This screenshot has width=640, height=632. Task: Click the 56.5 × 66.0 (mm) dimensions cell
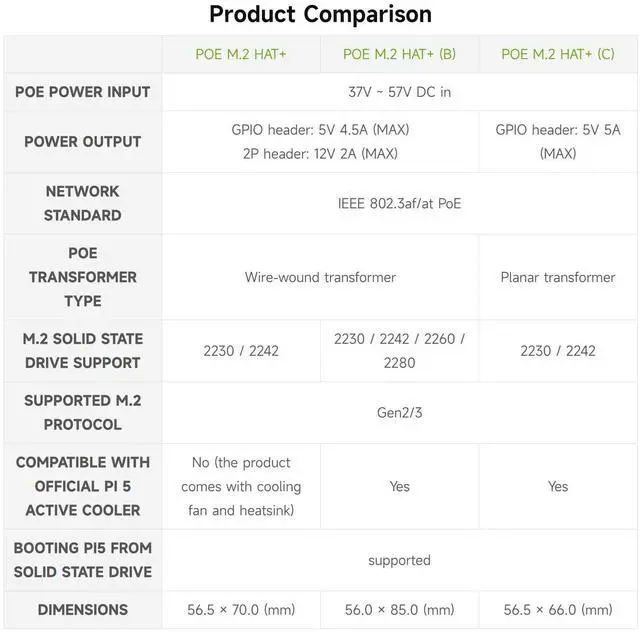pos(558,610)
